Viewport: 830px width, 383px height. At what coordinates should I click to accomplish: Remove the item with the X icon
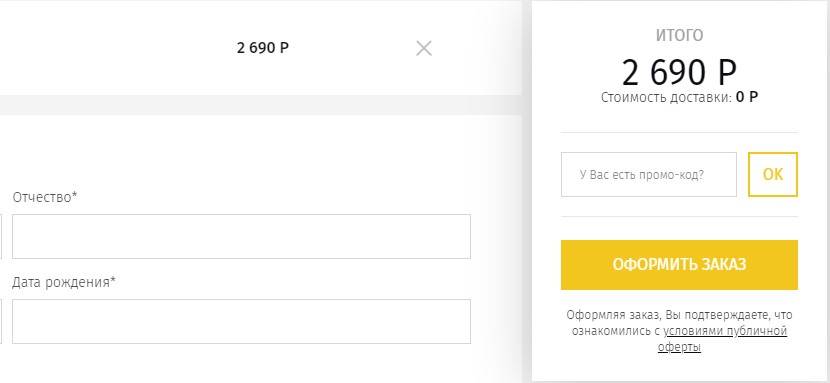pyautogui.click(x=423, y=48)
